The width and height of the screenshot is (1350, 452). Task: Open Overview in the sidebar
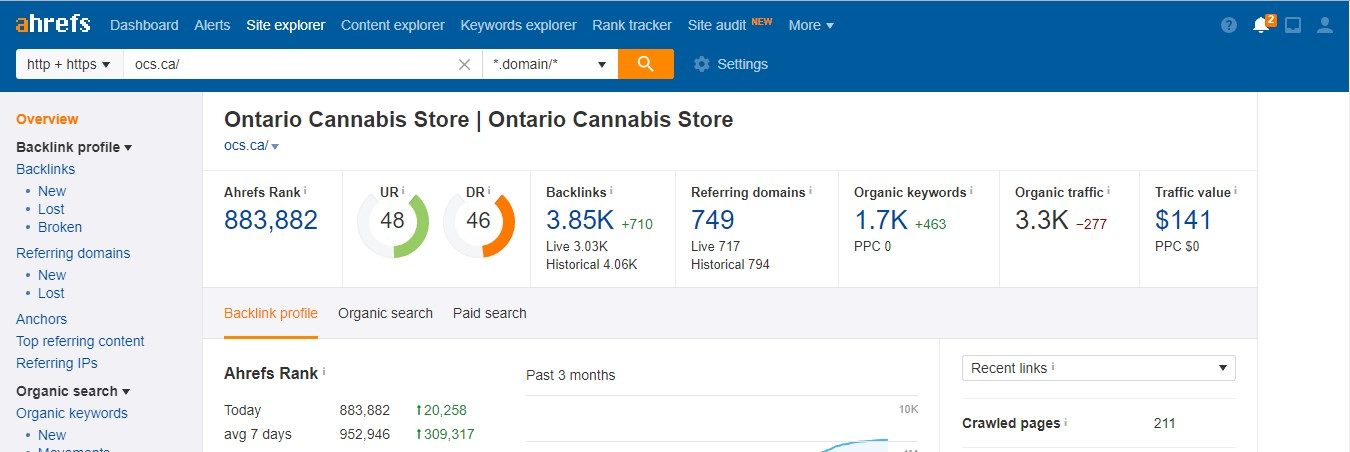point(47,119)
